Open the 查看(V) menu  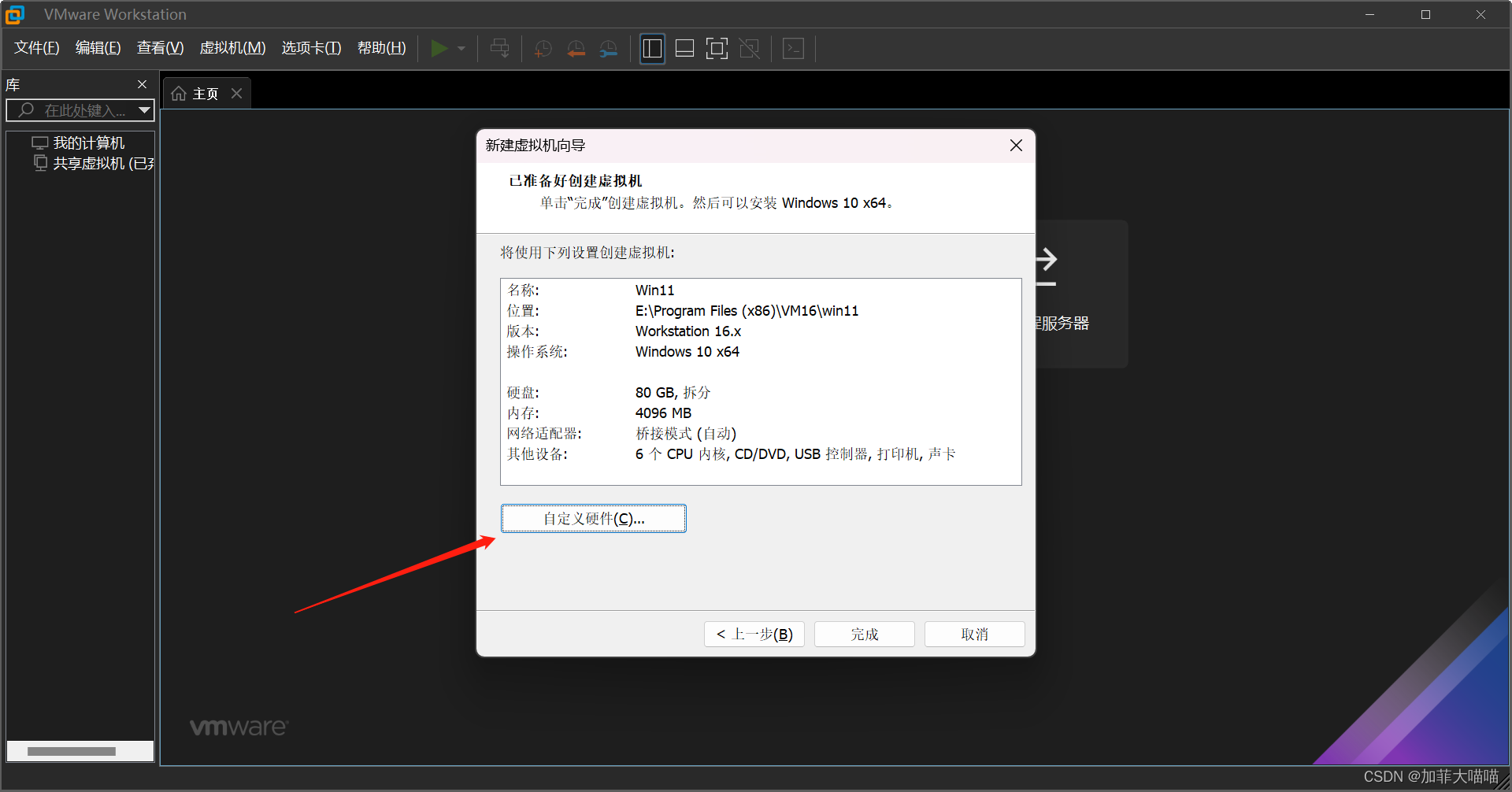[x=160, y=48]
